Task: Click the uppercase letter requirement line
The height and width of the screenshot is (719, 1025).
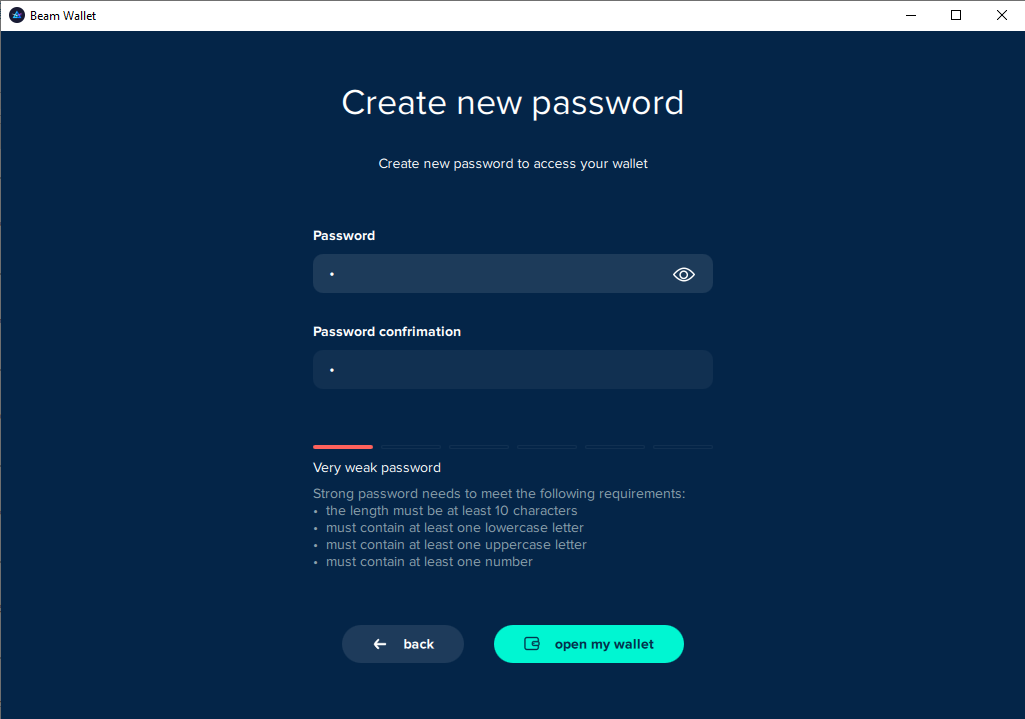Action: click(x=456, y=544)
